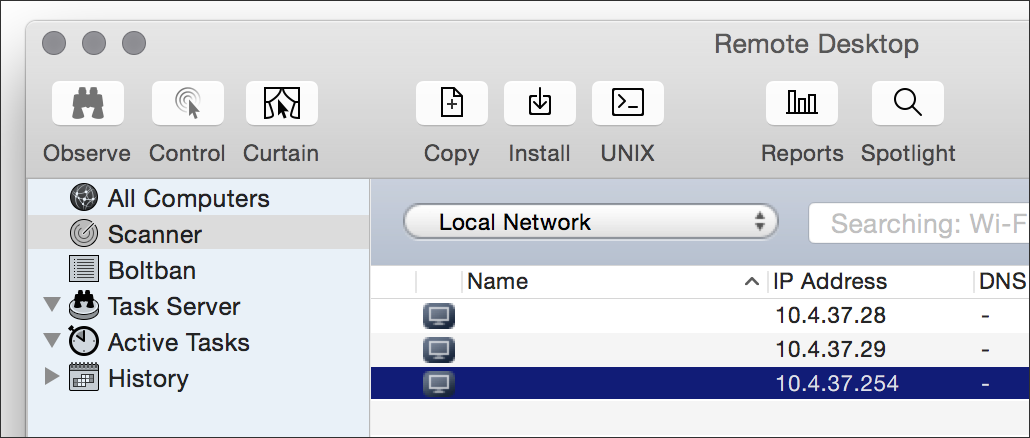Screen dimensions: 1030x438
Task: Select History in the sidebar
Action: (198, 378)
